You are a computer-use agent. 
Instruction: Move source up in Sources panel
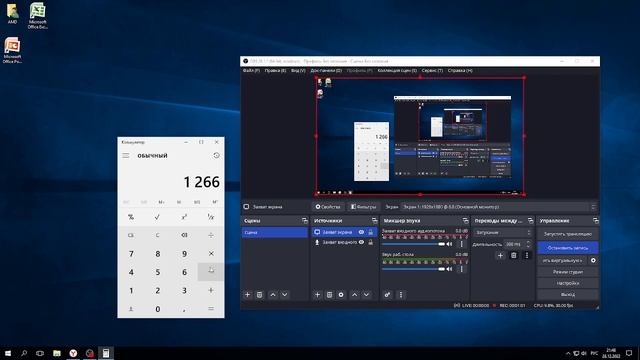pos(355,295)
